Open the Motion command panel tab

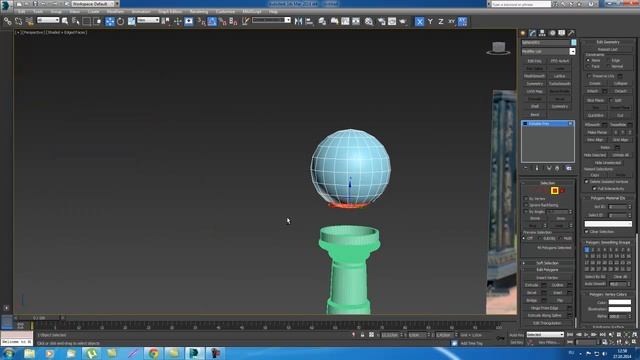tap(552, 33)
